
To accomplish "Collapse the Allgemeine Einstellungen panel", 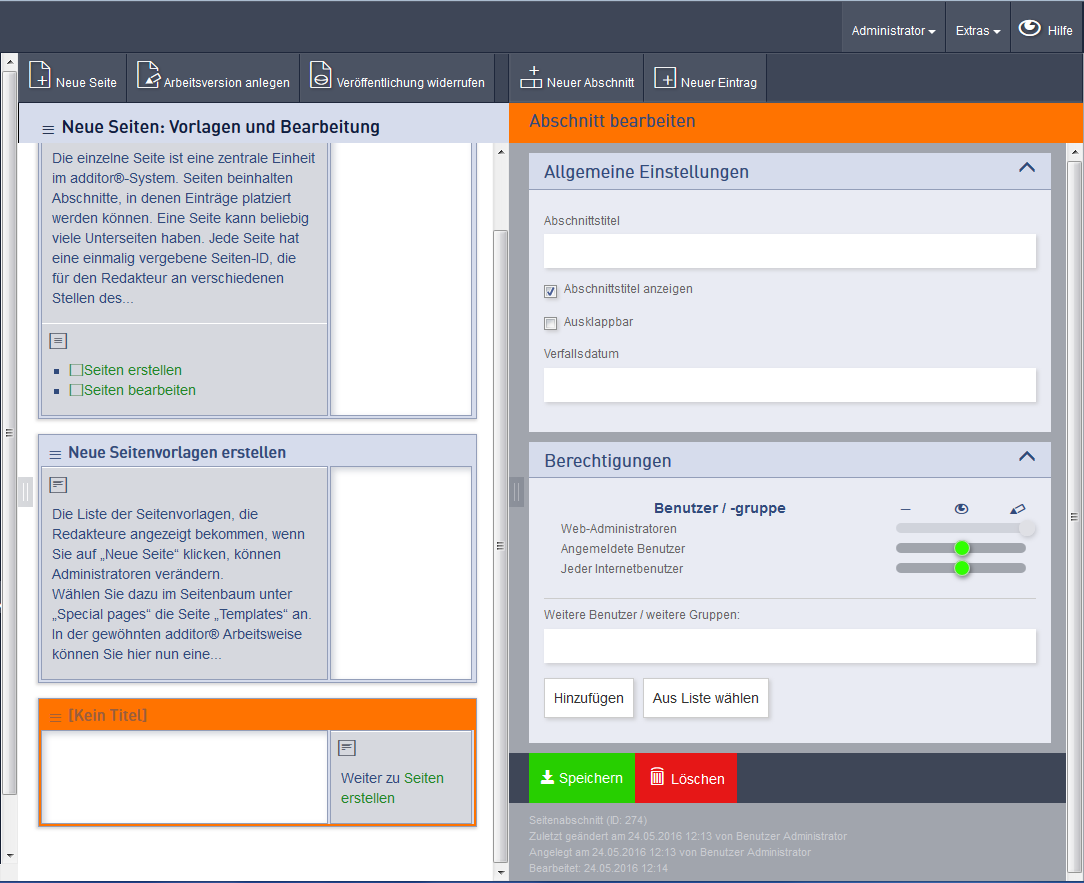I will tap(1026, 168).
